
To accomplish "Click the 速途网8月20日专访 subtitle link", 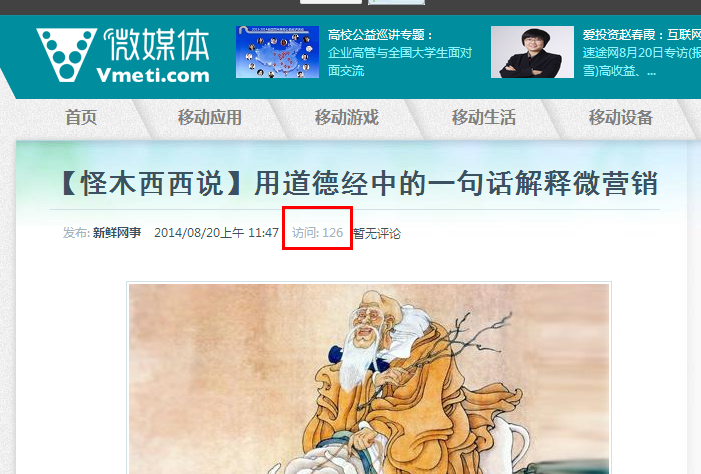I will click(x=642, y=61).
